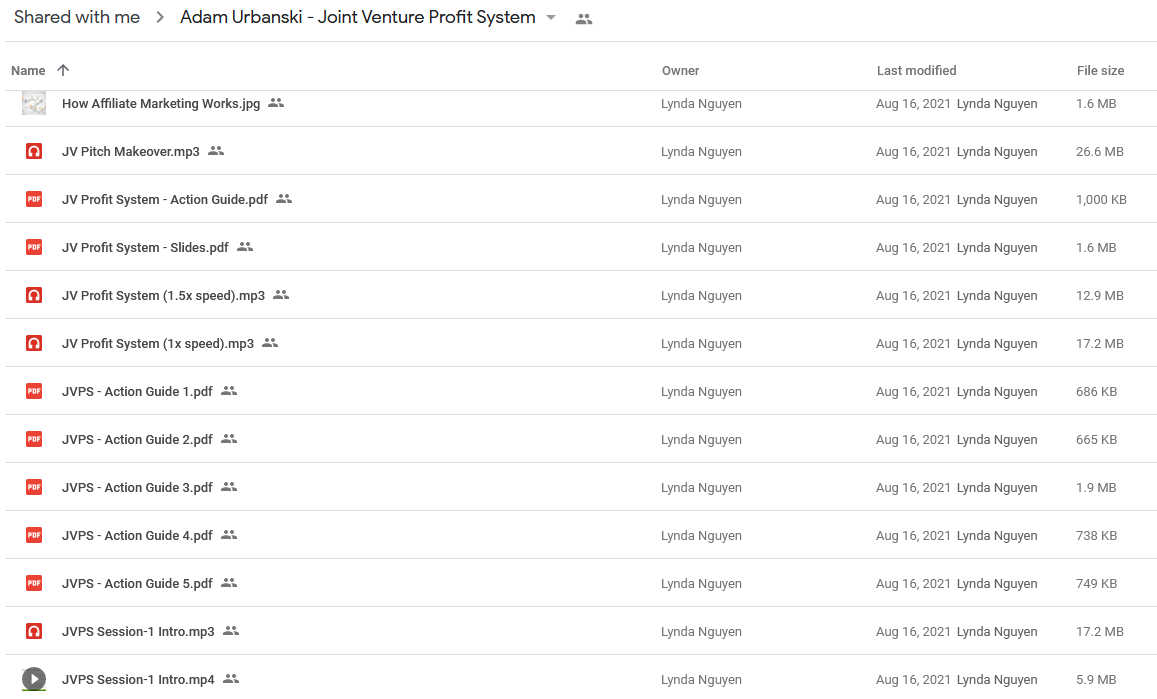Select JVPS Session-1 Intro.mp3 file name
This screenshot has height=699, width=1157.
138,631
